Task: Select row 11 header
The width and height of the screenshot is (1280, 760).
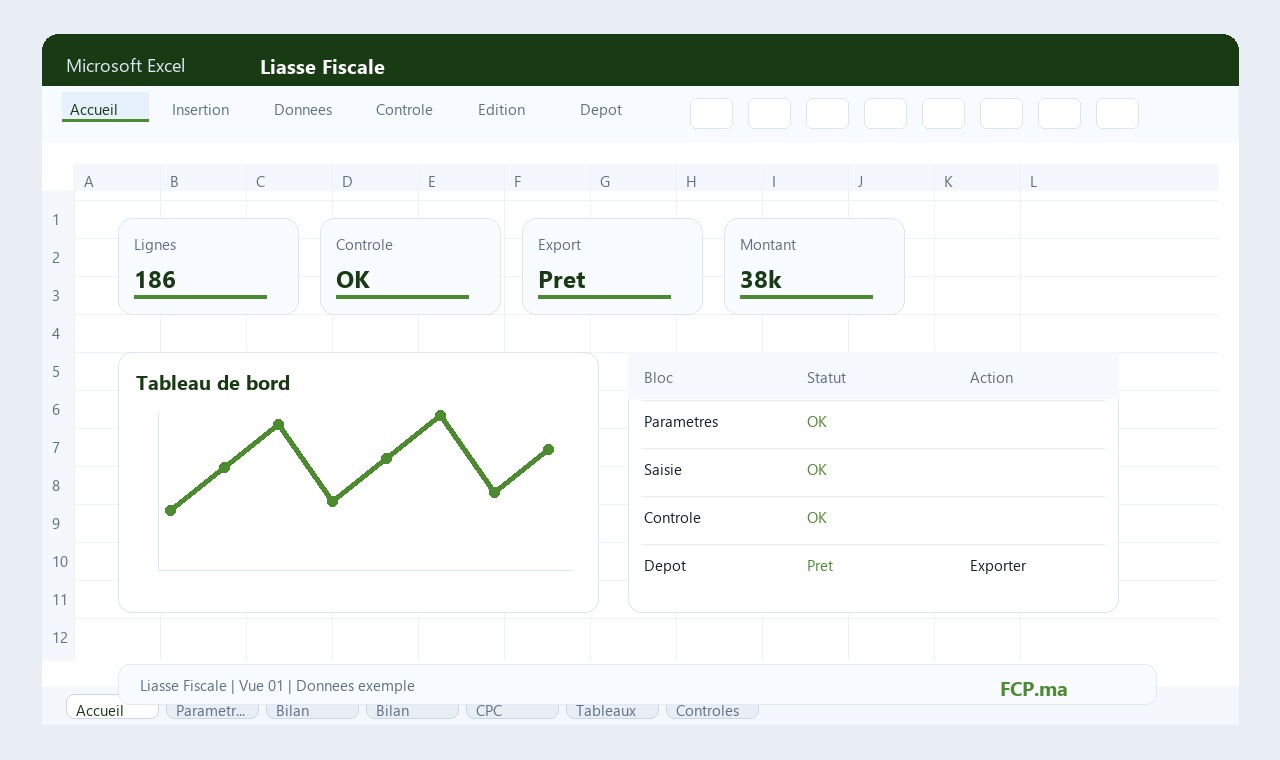Action: 57,600
